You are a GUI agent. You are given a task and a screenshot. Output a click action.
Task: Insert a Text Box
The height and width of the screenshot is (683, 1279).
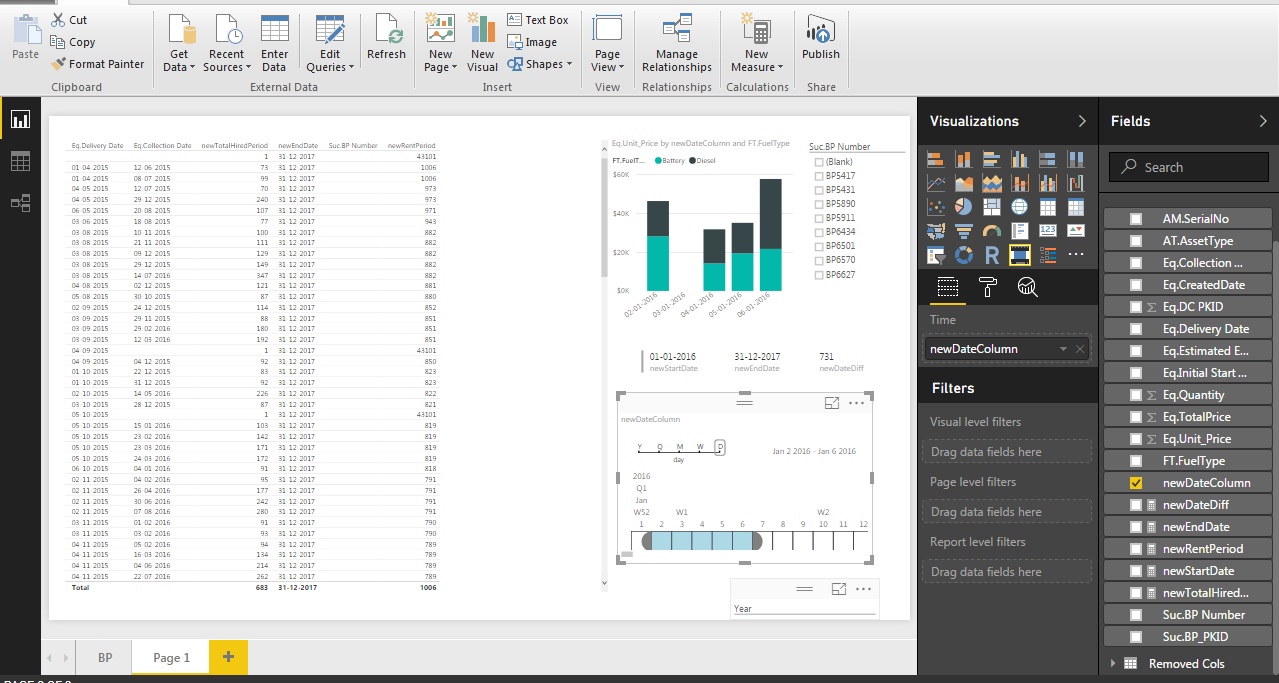538,20
